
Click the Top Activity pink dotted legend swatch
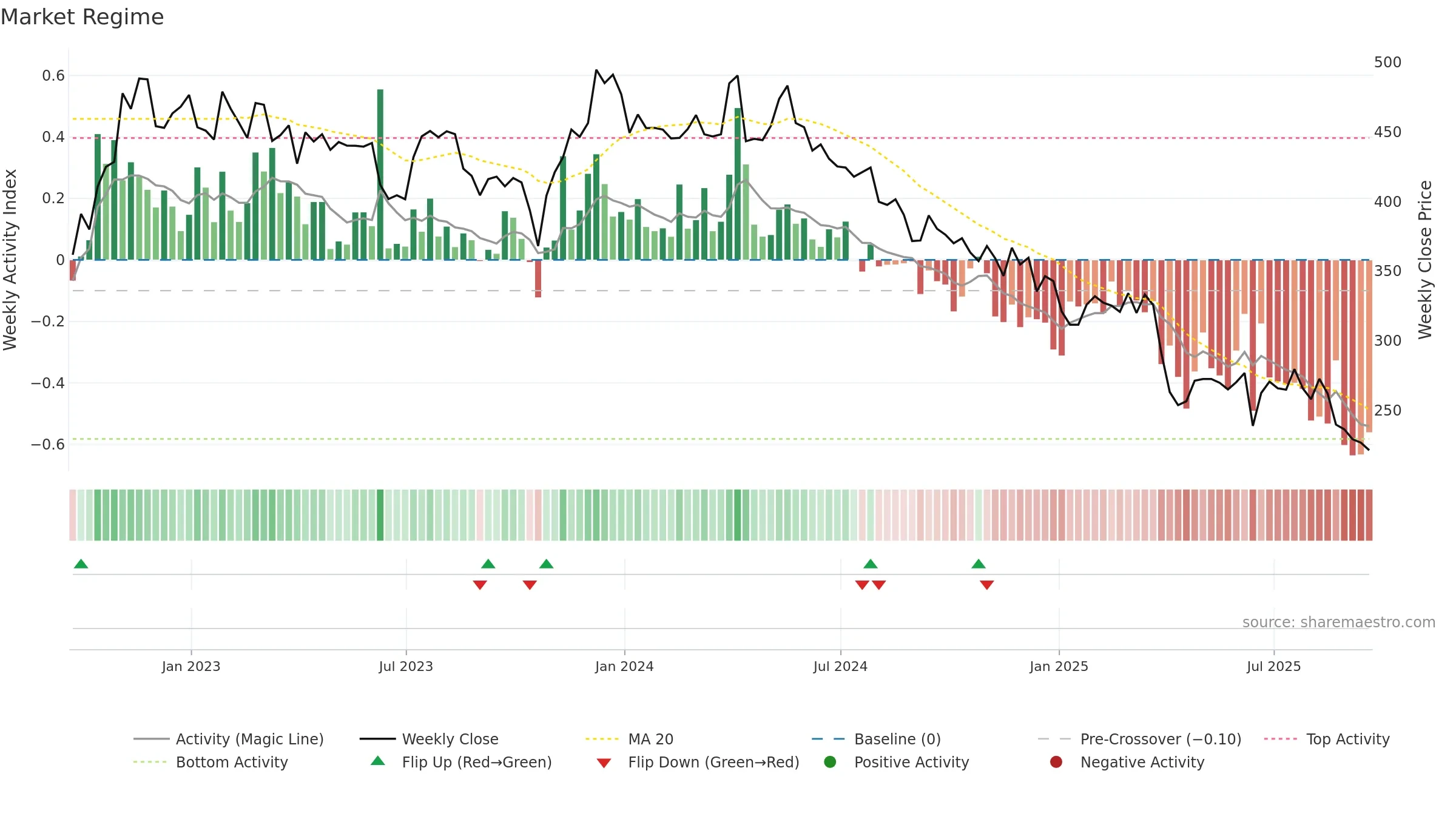click(x=1280, y=739)
